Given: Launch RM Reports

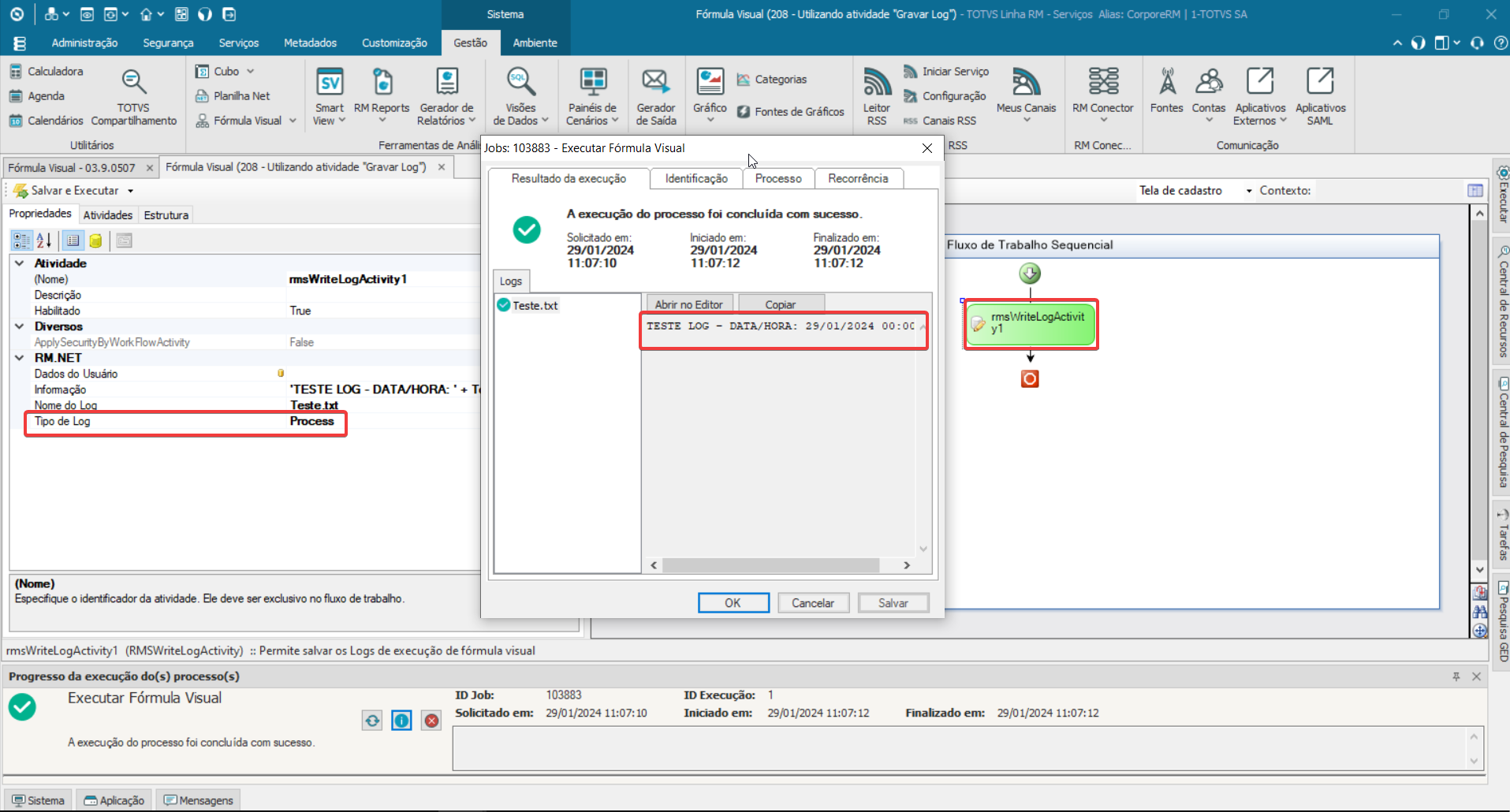Looking at the screenshot, I should pos(382,96).
